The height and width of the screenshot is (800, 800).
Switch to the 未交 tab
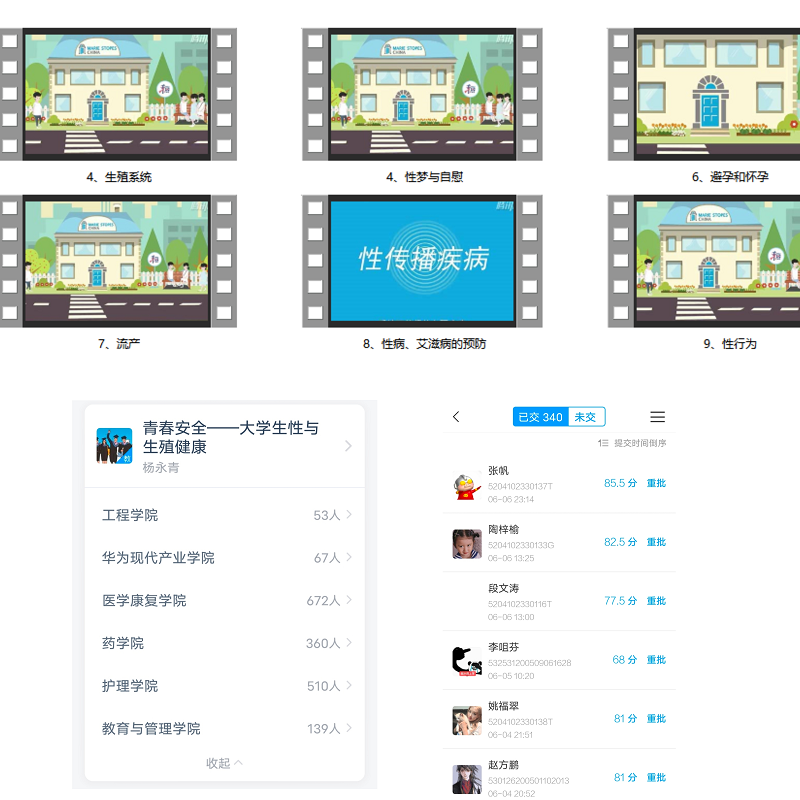[x=586, y=417]
